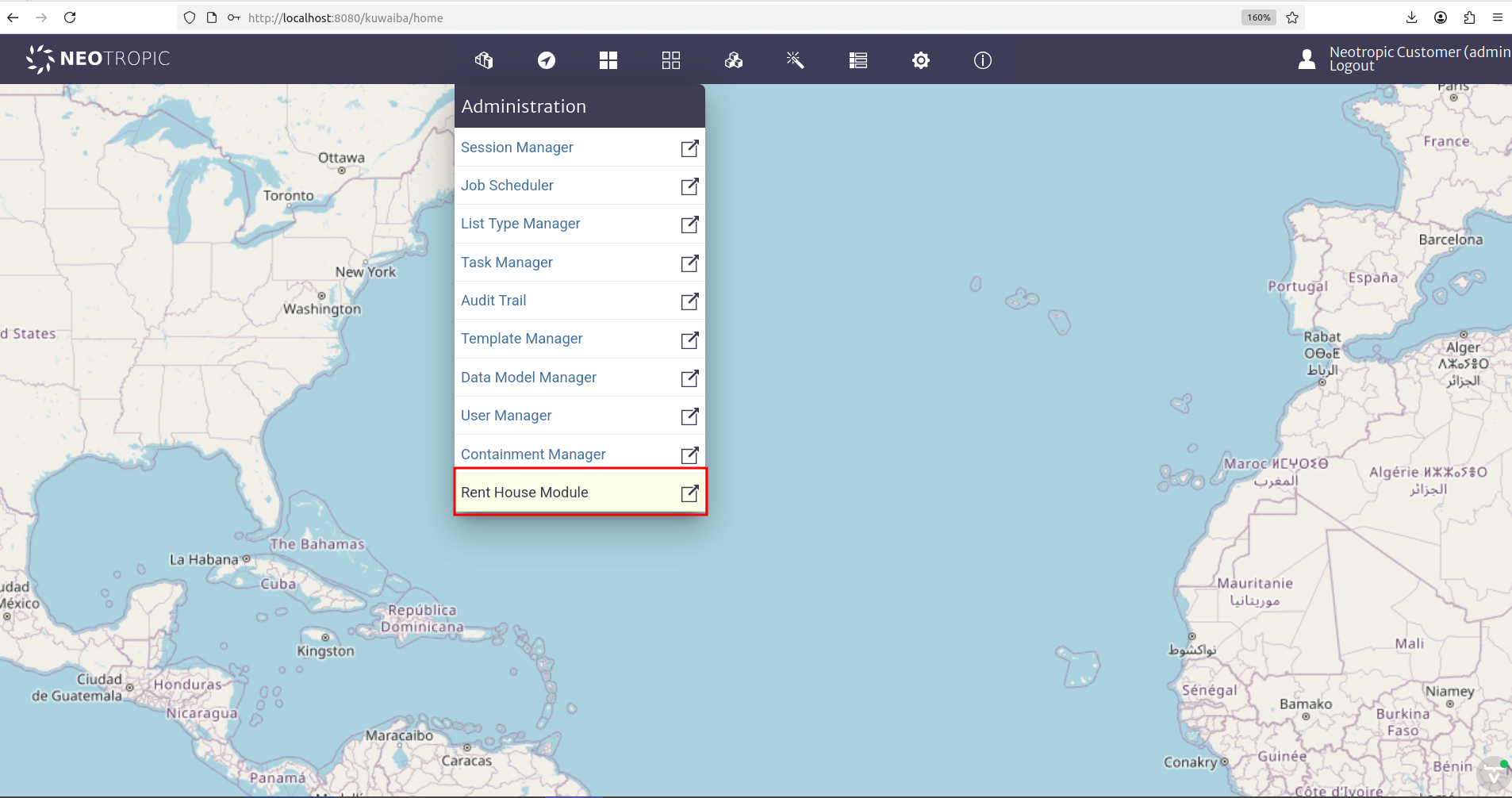Select Job Scheduler in the Administration menu

(x=507, y=186)
